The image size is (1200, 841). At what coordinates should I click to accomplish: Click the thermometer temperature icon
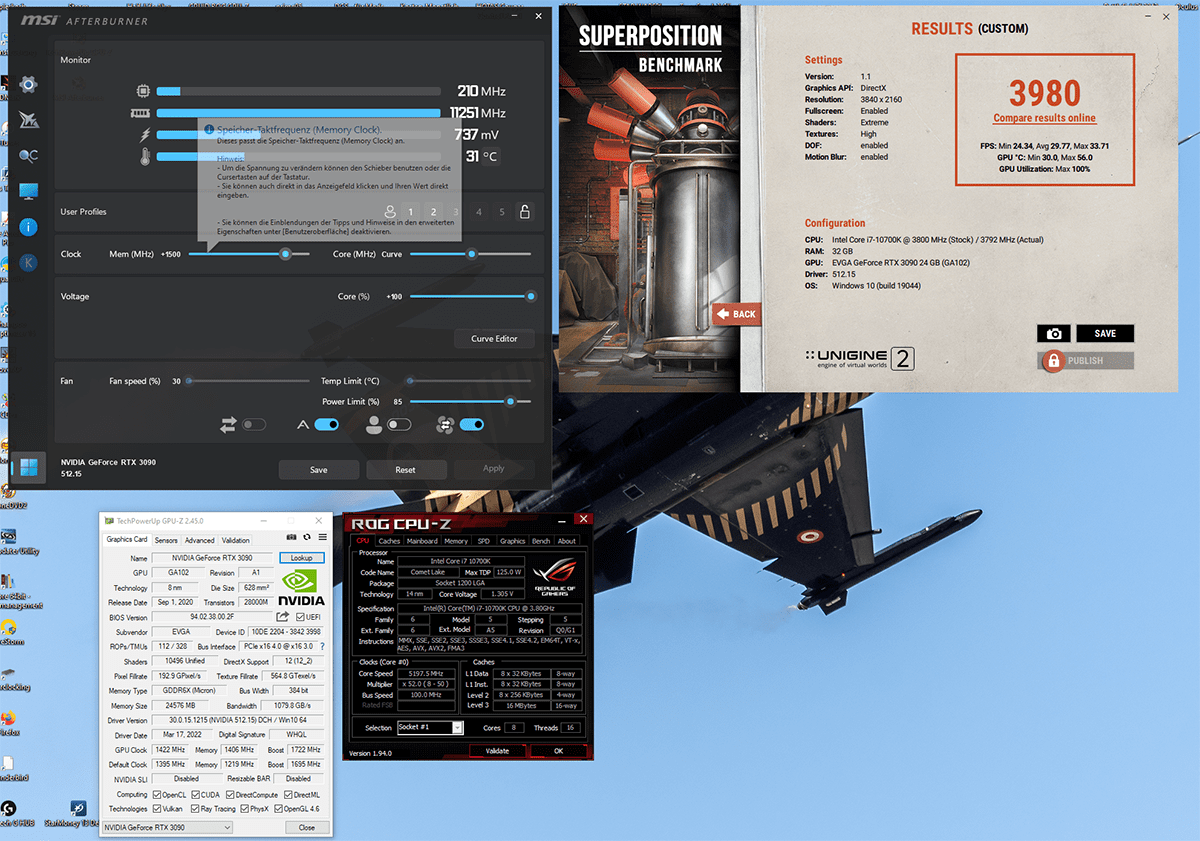(144, 157)
